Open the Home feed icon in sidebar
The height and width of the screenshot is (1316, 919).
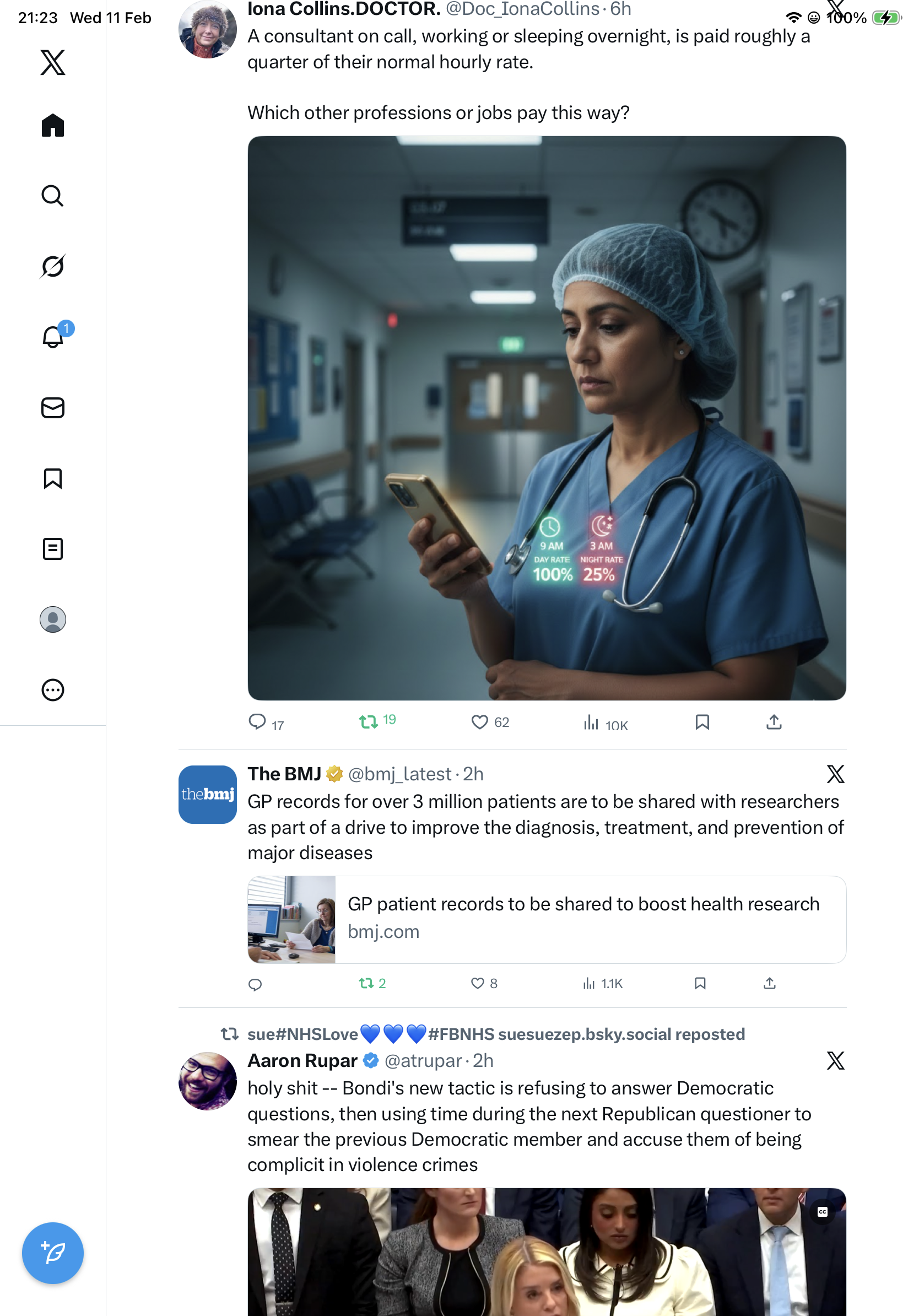[53, 125]
